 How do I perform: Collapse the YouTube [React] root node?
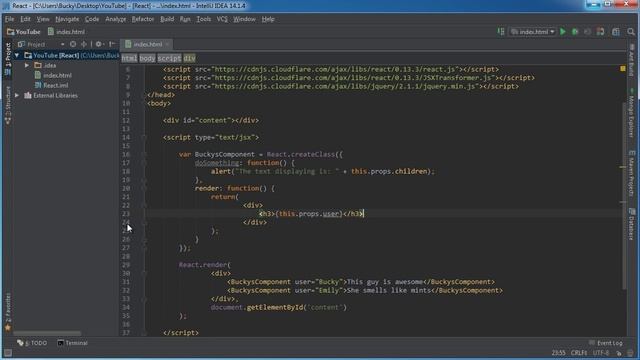point(17,55)
